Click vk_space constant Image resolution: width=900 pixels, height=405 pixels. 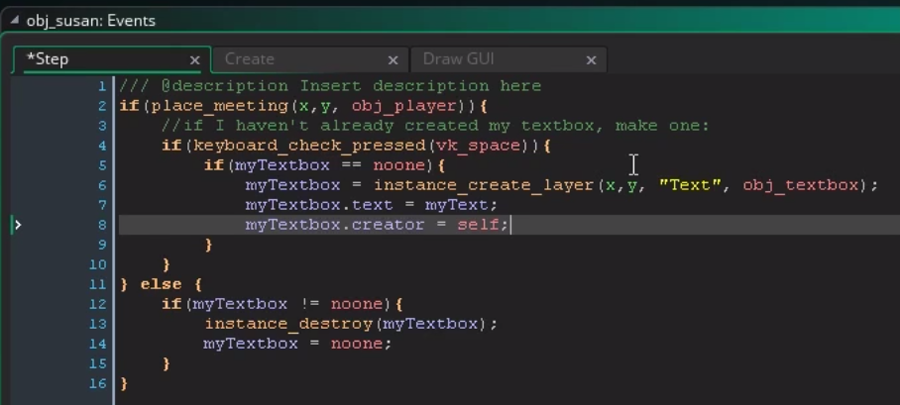478,146
